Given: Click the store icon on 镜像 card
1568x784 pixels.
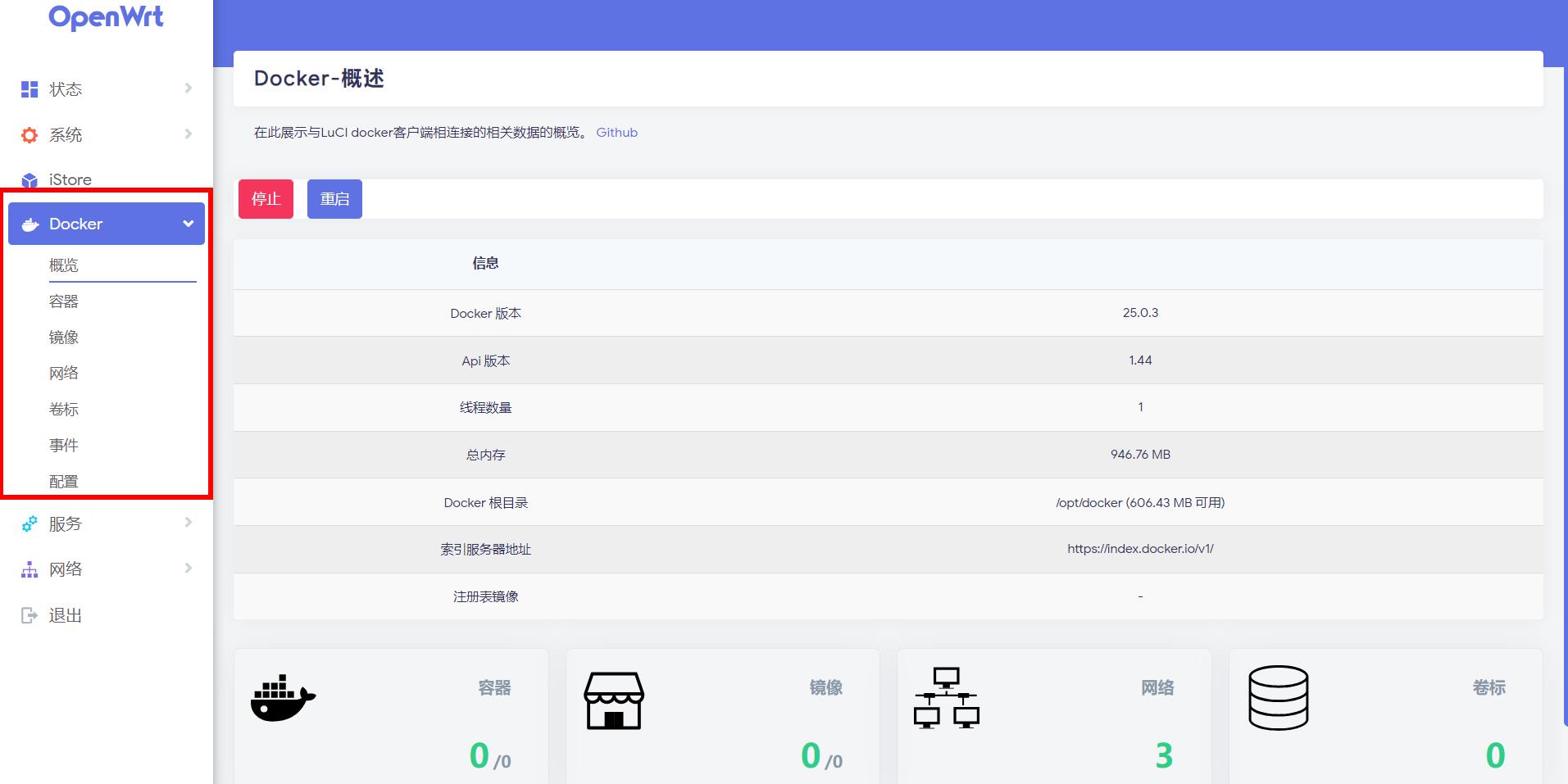Looking at the screenshot, I should click(614, 700).
